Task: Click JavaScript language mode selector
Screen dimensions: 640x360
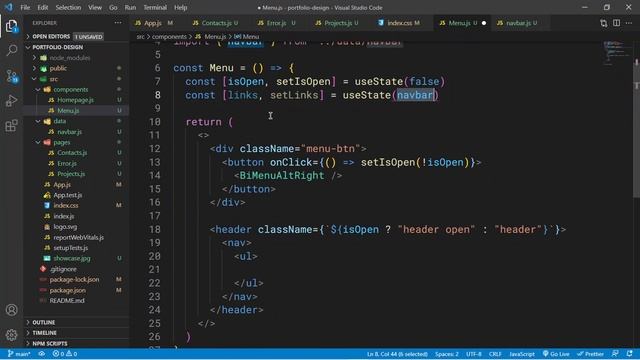Action: [522, 354]
